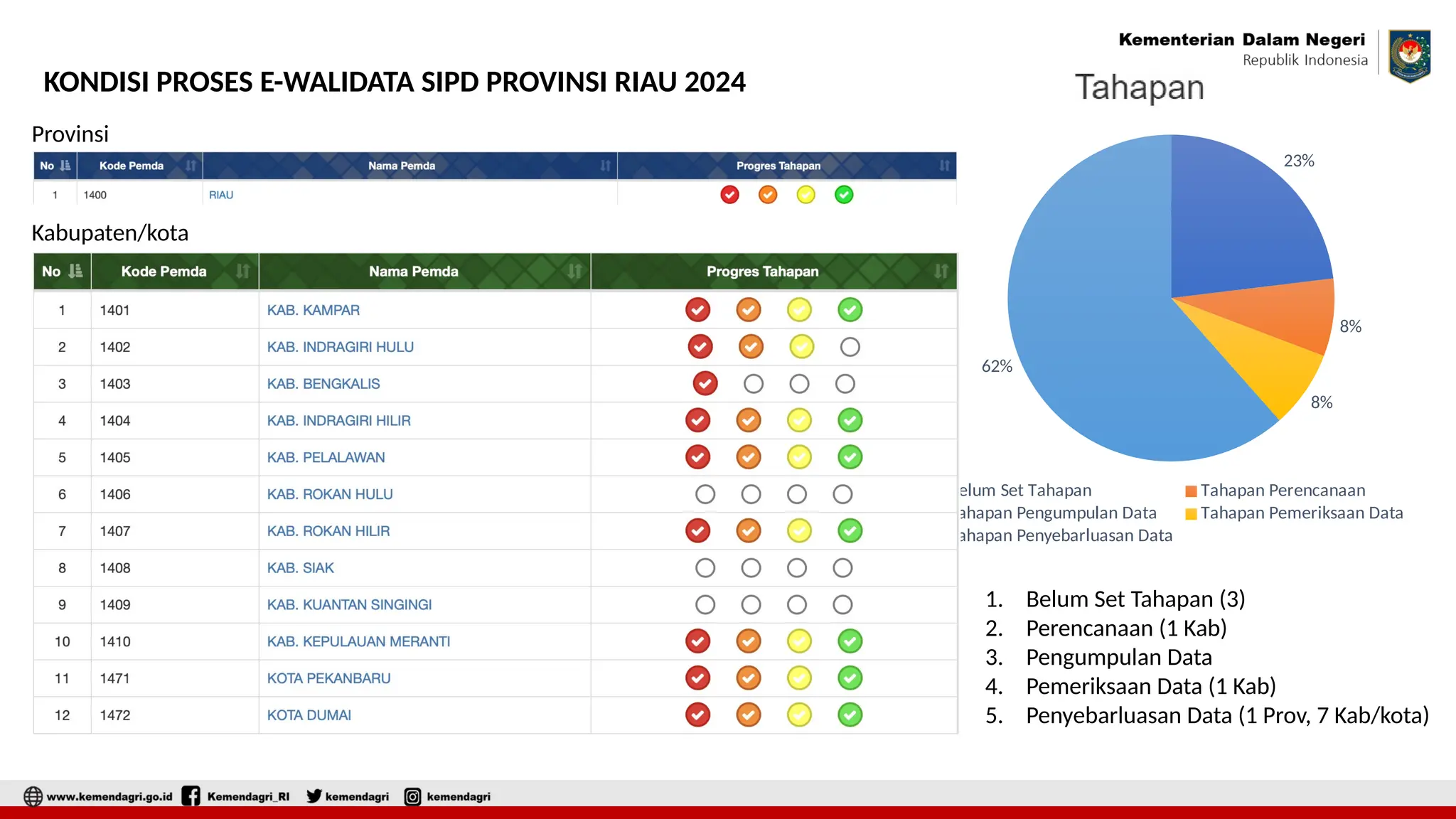Click green checkmark icon for KOTA DUMAI
This screenshot has height=819, width=1456.
pyautogui.click(x=850, y=714)
